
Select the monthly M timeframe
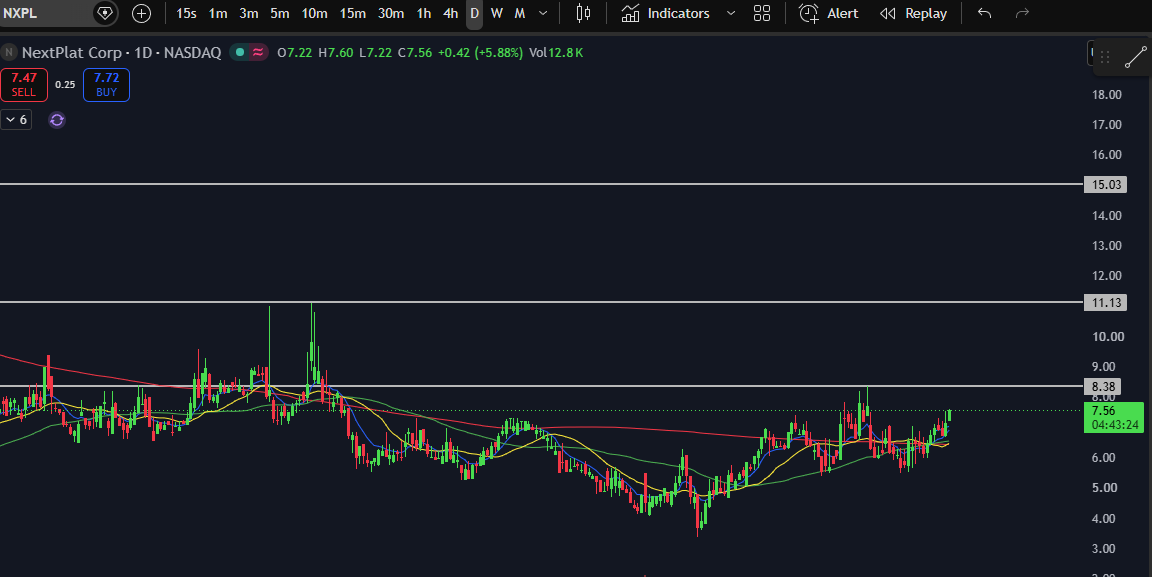(x=519, y=13)
